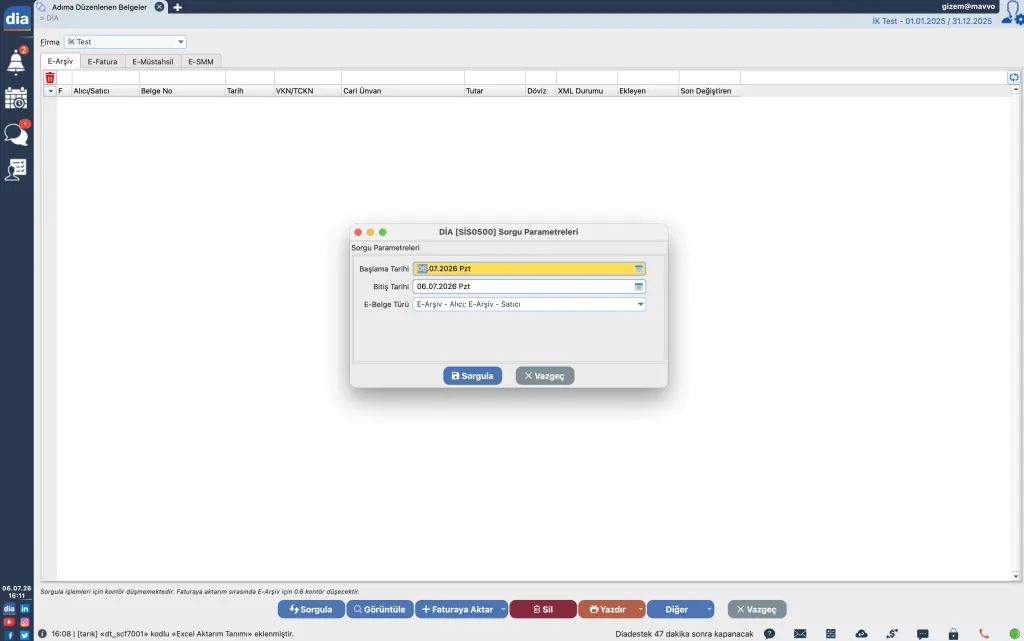The width and height of the screenshot is (1024, 641).
Task: Open the calendar icon in the sidebar
Action: (16, 98)
